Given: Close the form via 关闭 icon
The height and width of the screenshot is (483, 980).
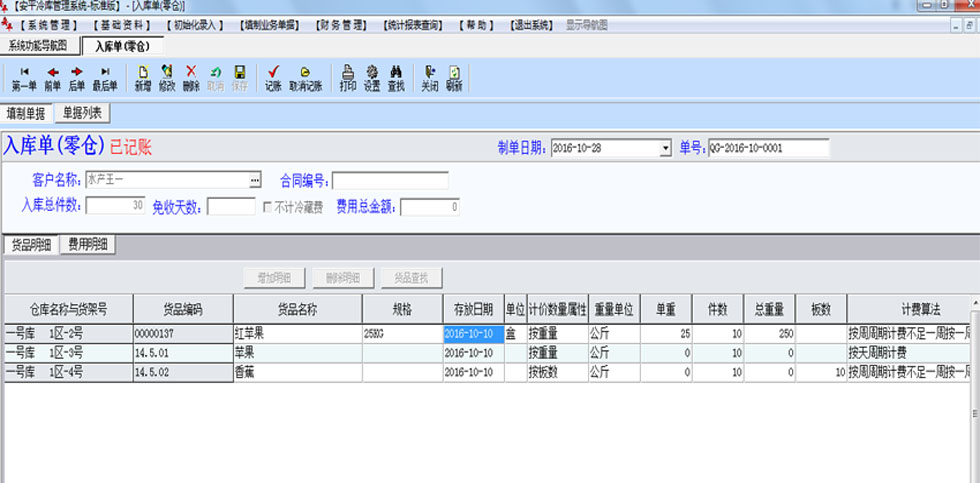Looking at the screenshot, I should [x=429, y=79].
